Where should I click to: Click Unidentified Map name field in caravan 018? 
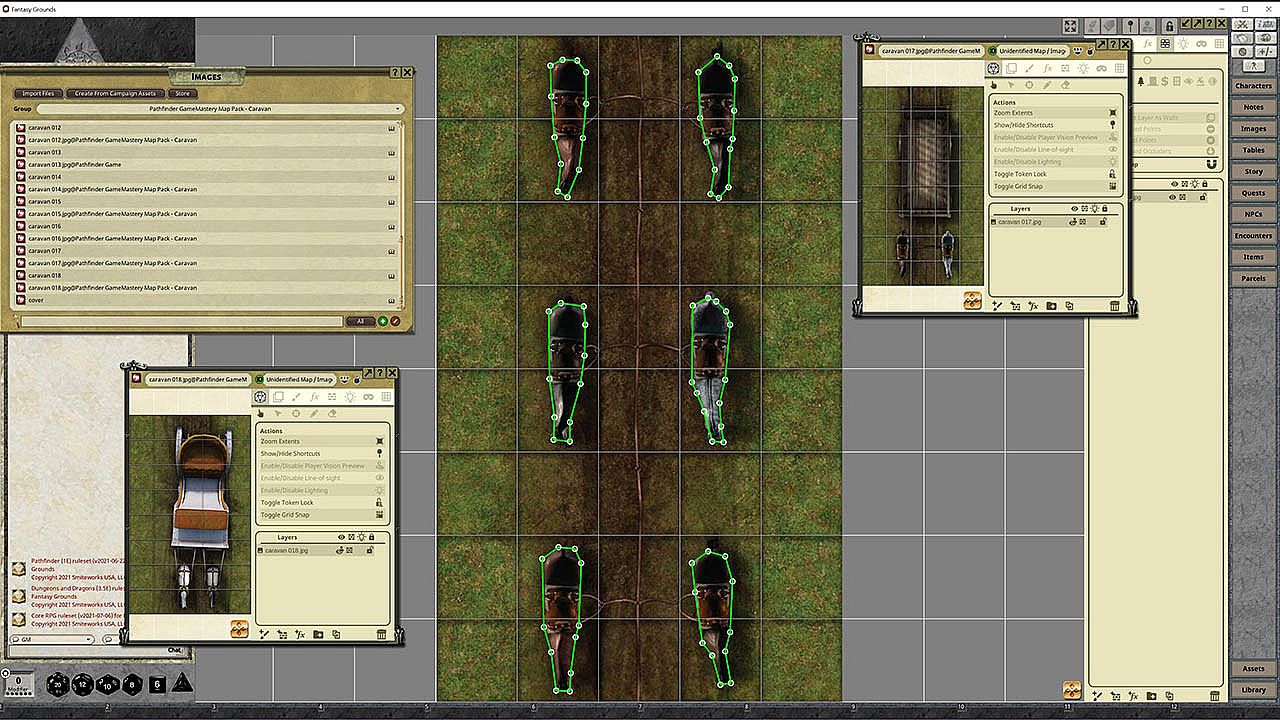click(x=301, y=380)
